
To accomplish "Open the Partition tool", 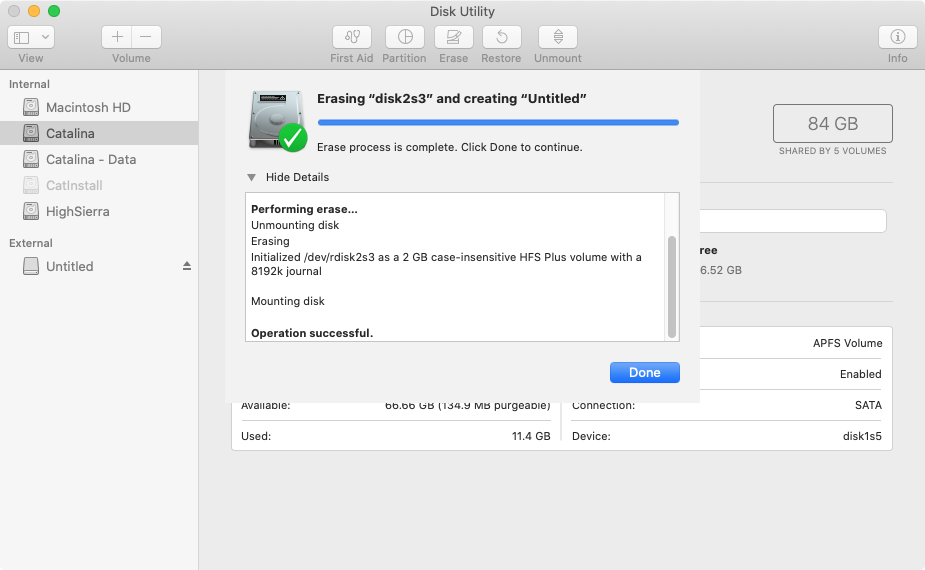I will [x=405, y=37].
